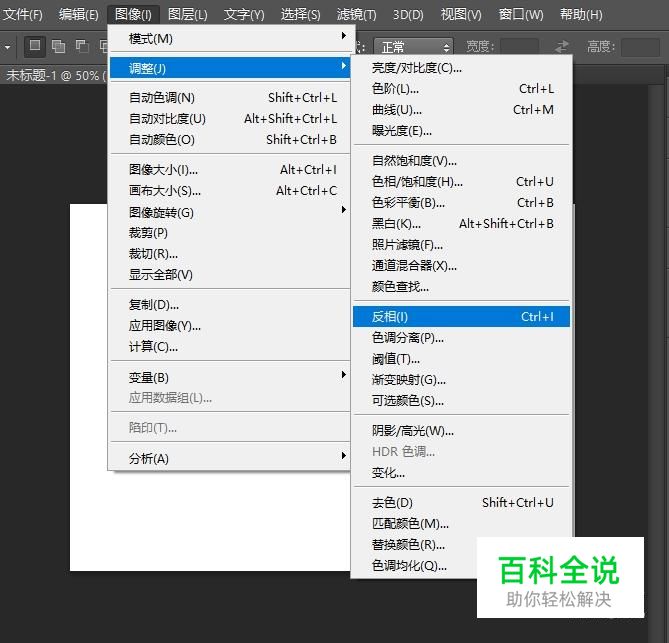
Task: Open 色阶(L) adjustment
Action: coord(461,89)
